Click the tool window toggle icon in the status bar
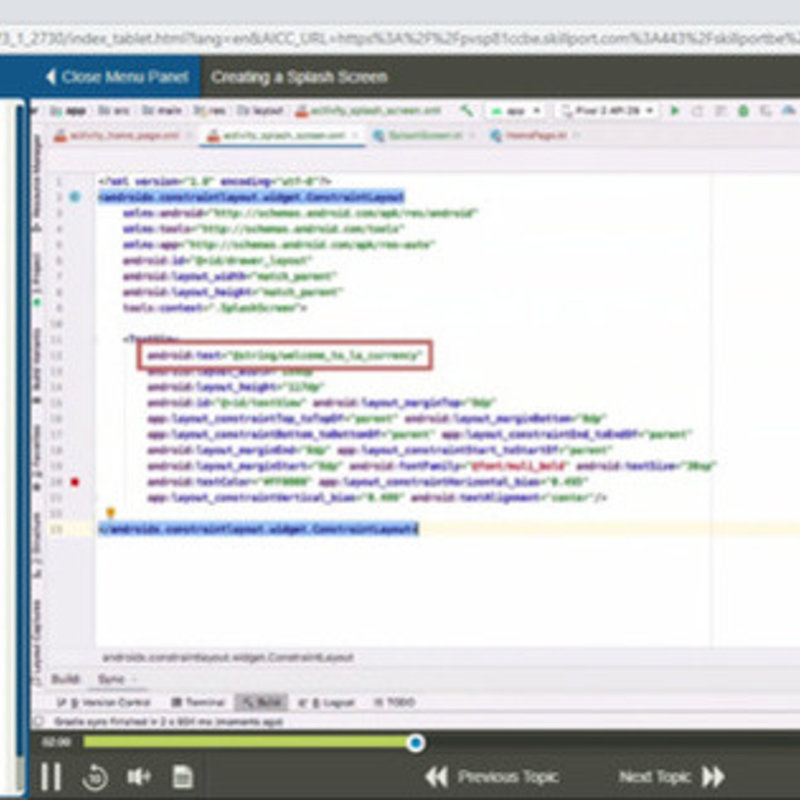The width and height of the screenshot is (800, 800). (x=38, y=721)
